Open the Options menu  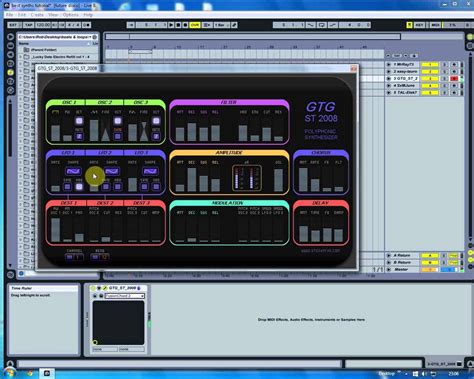[70, 15]
